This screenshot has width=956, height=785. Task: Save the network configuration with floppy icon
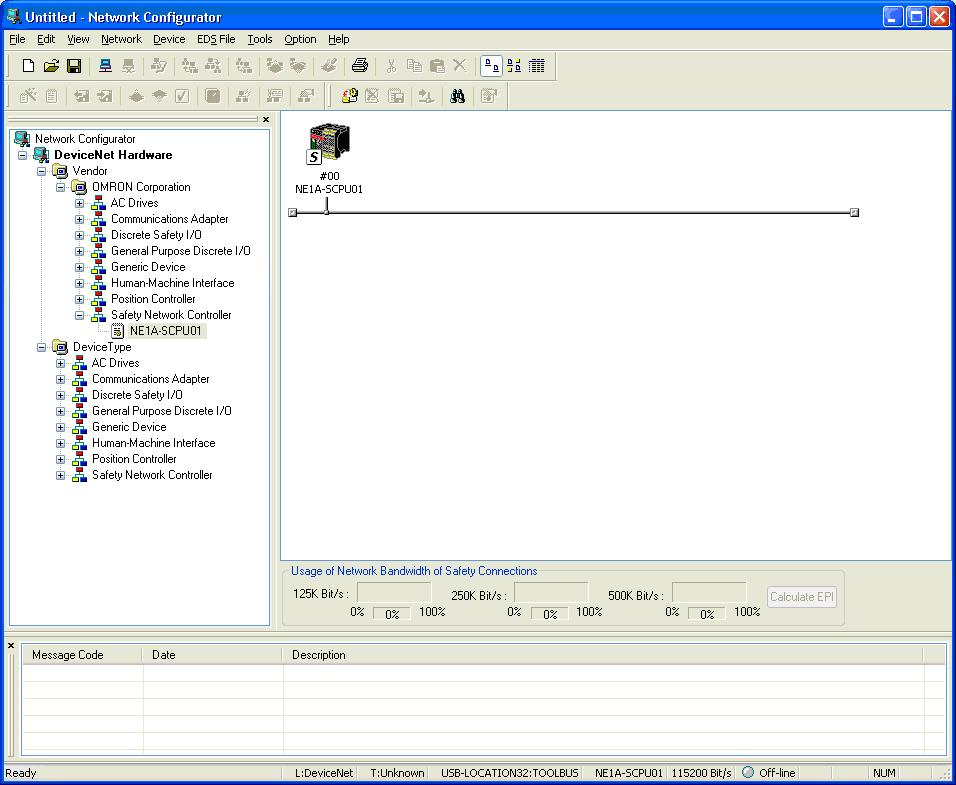coord(74,66)
